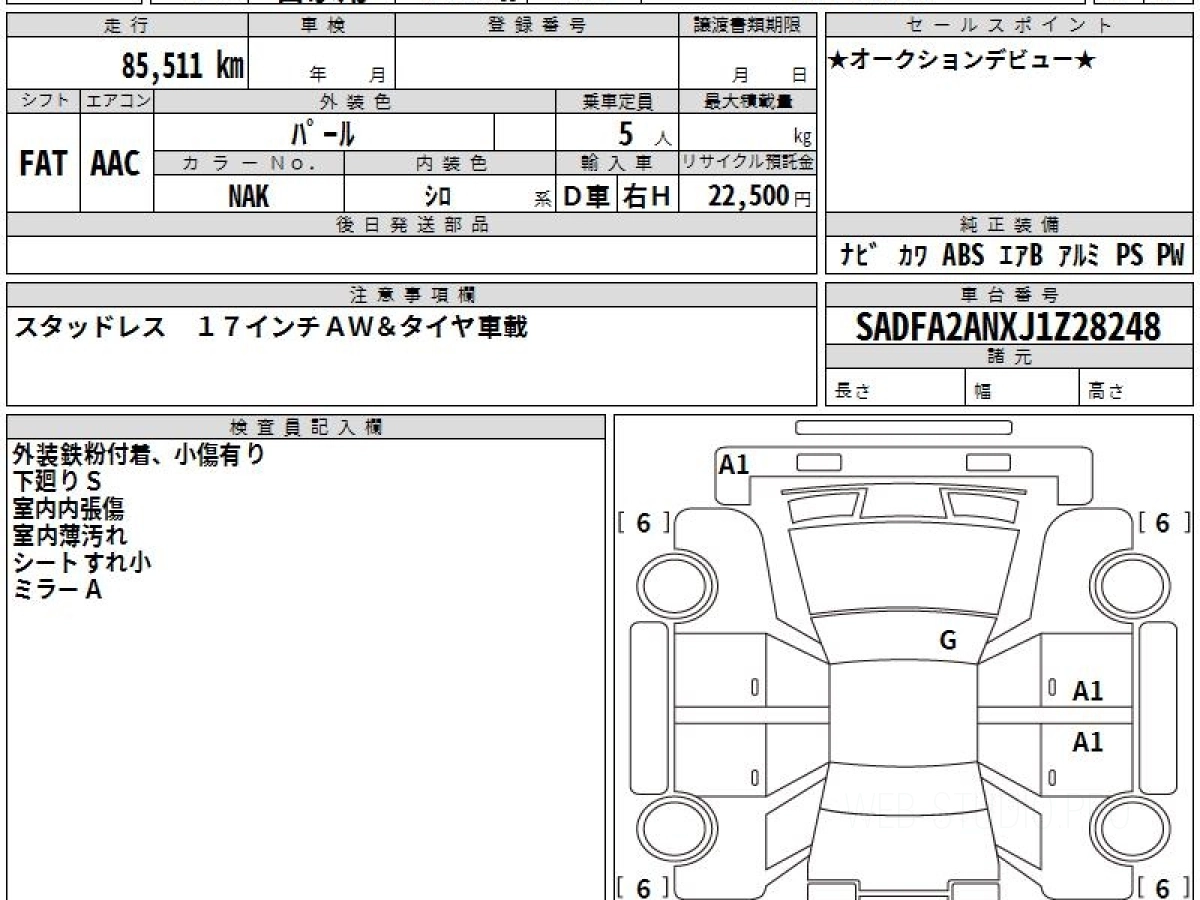Select the PW equipment entry
The width and height of the screenshot is (1200, 900).
(x=1170, y=256)
